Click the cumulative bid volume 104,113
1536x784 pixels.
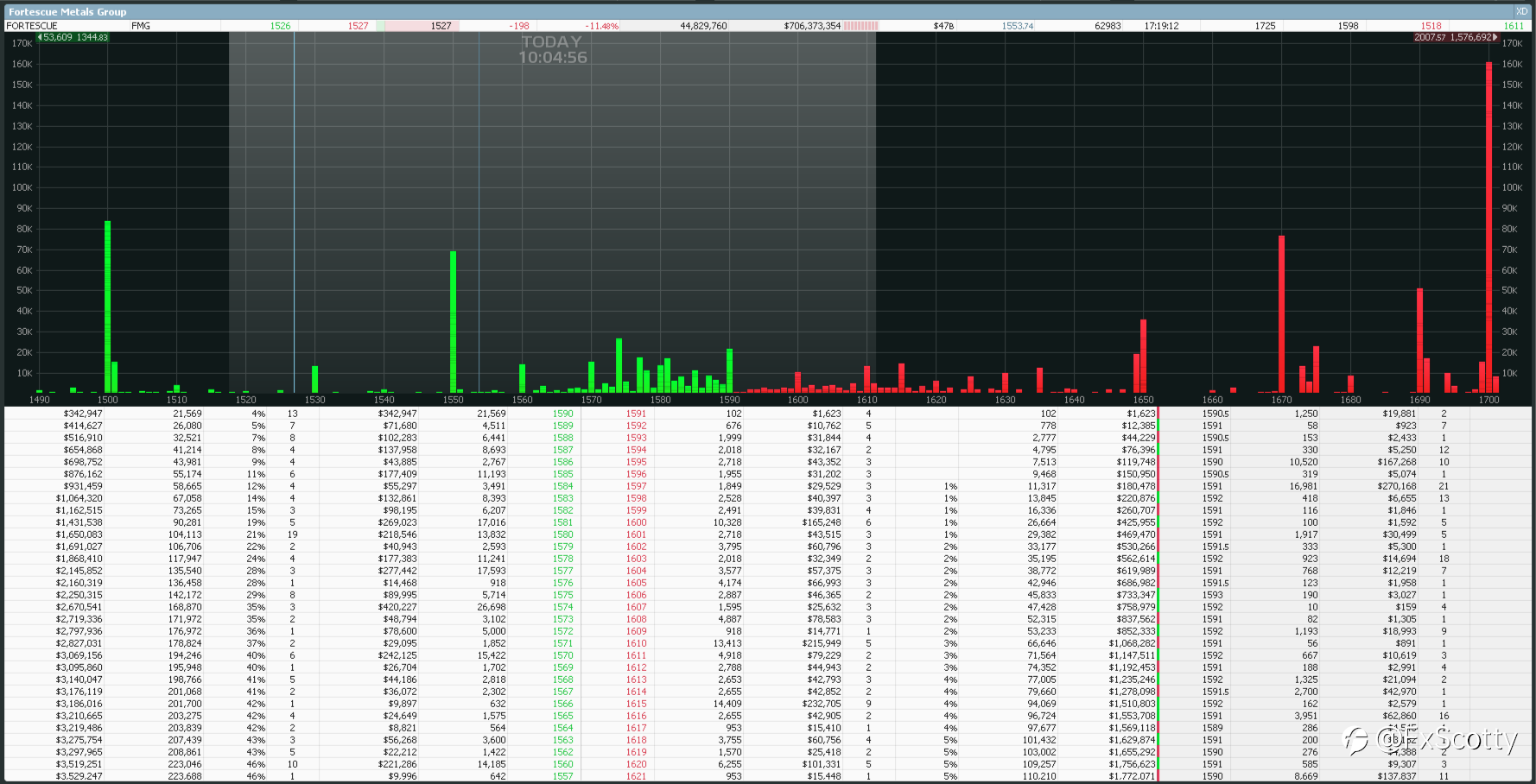click(x=185, y=534)
